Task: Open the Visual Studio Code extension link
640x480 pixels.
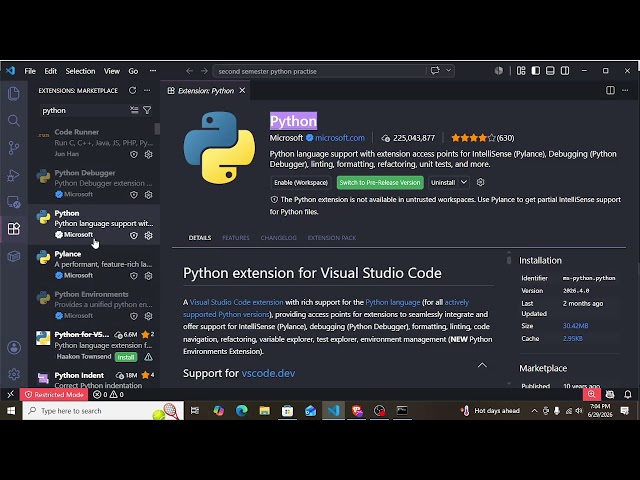Action: pyautogui.click(x=236, y=302)
